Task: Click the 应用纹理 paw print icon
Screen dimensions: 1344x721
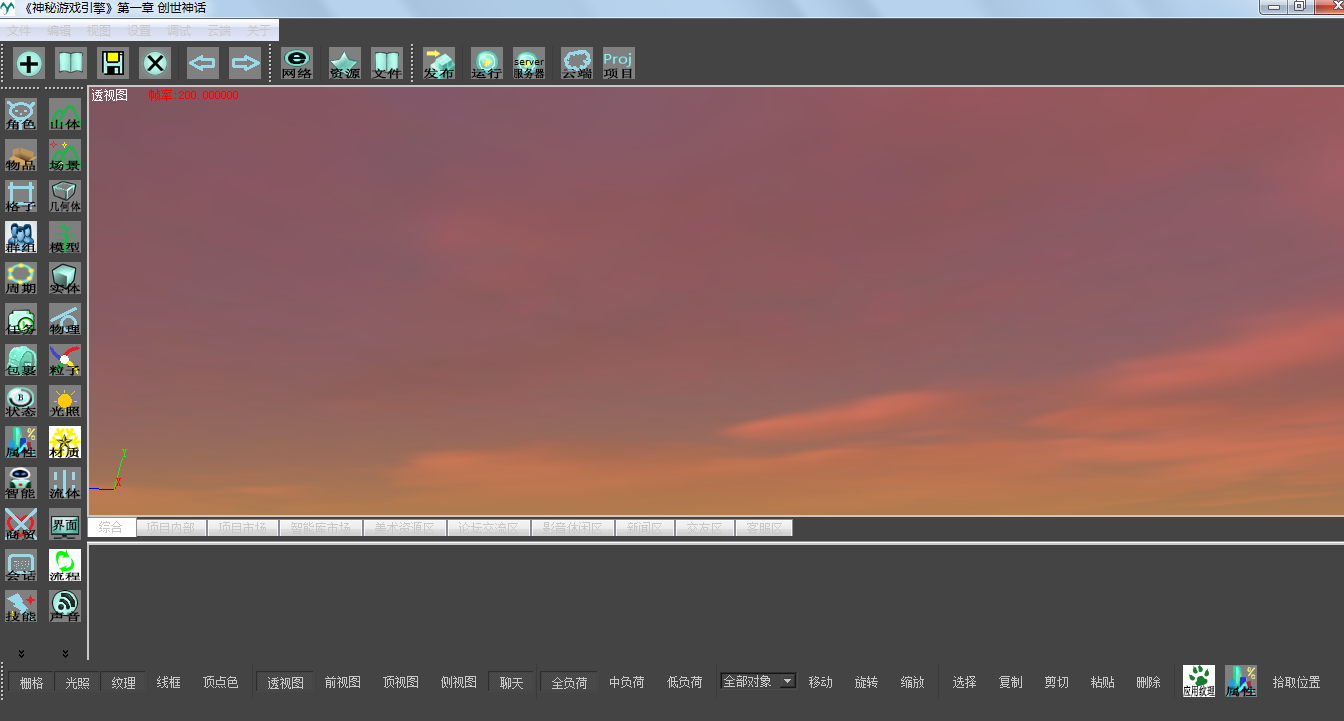Action: 1199,681
